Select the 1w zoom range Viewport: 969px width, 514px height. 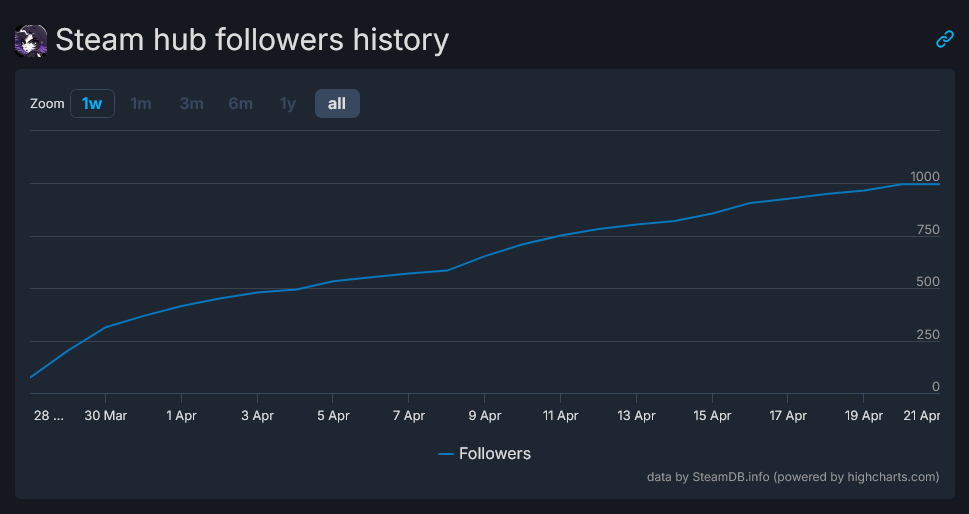tap(92, 103)
